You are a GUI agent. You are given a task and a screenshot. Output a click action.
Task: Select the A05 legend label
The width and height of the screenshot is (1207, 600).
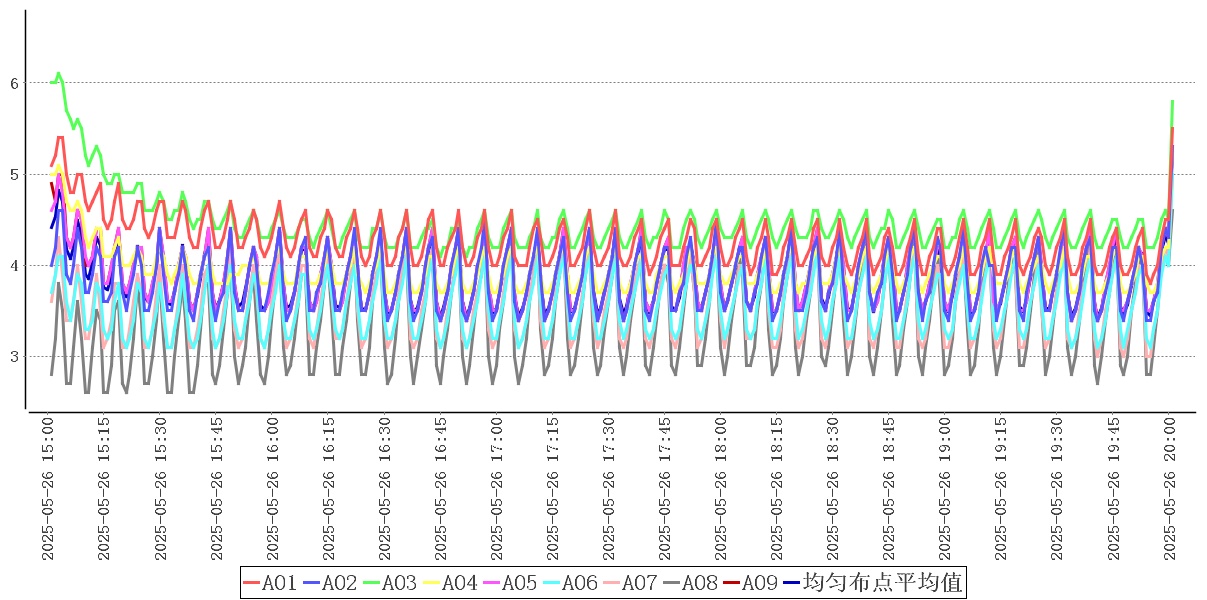click(519, 583)
